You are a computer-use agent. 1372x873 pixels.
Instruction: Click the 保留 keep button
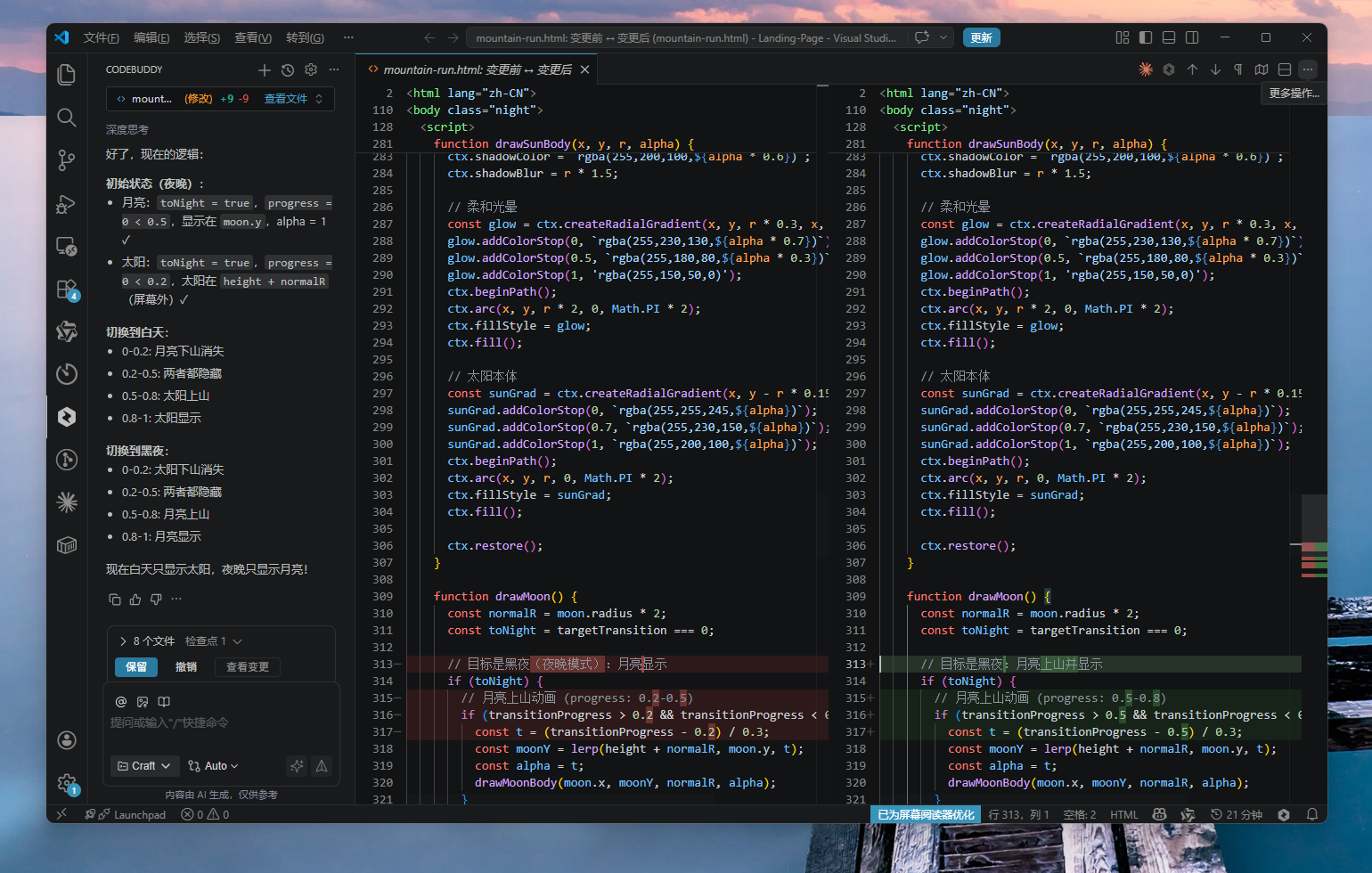coord(136,667)
